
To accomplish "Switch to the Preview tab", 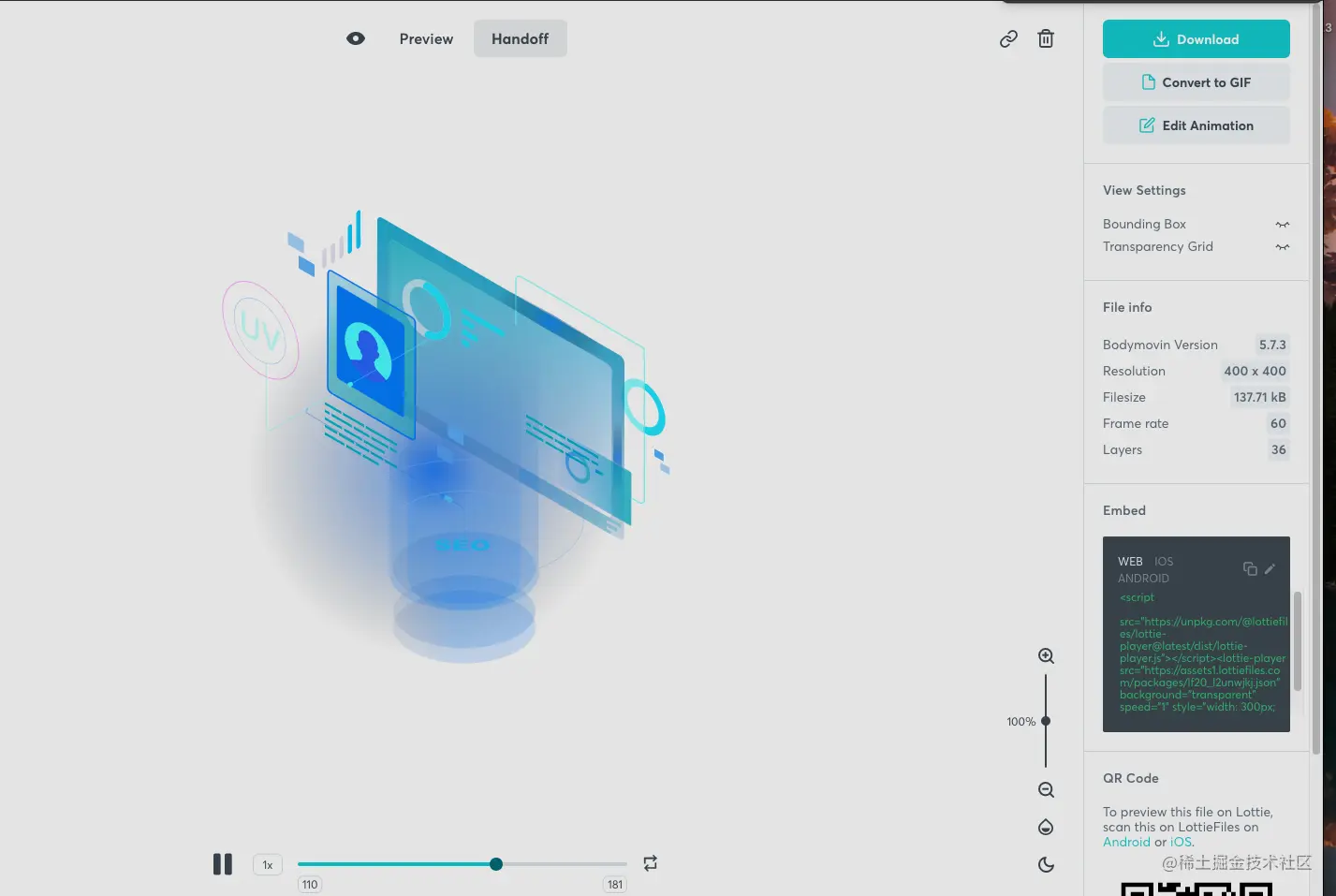I will (426, 38).
